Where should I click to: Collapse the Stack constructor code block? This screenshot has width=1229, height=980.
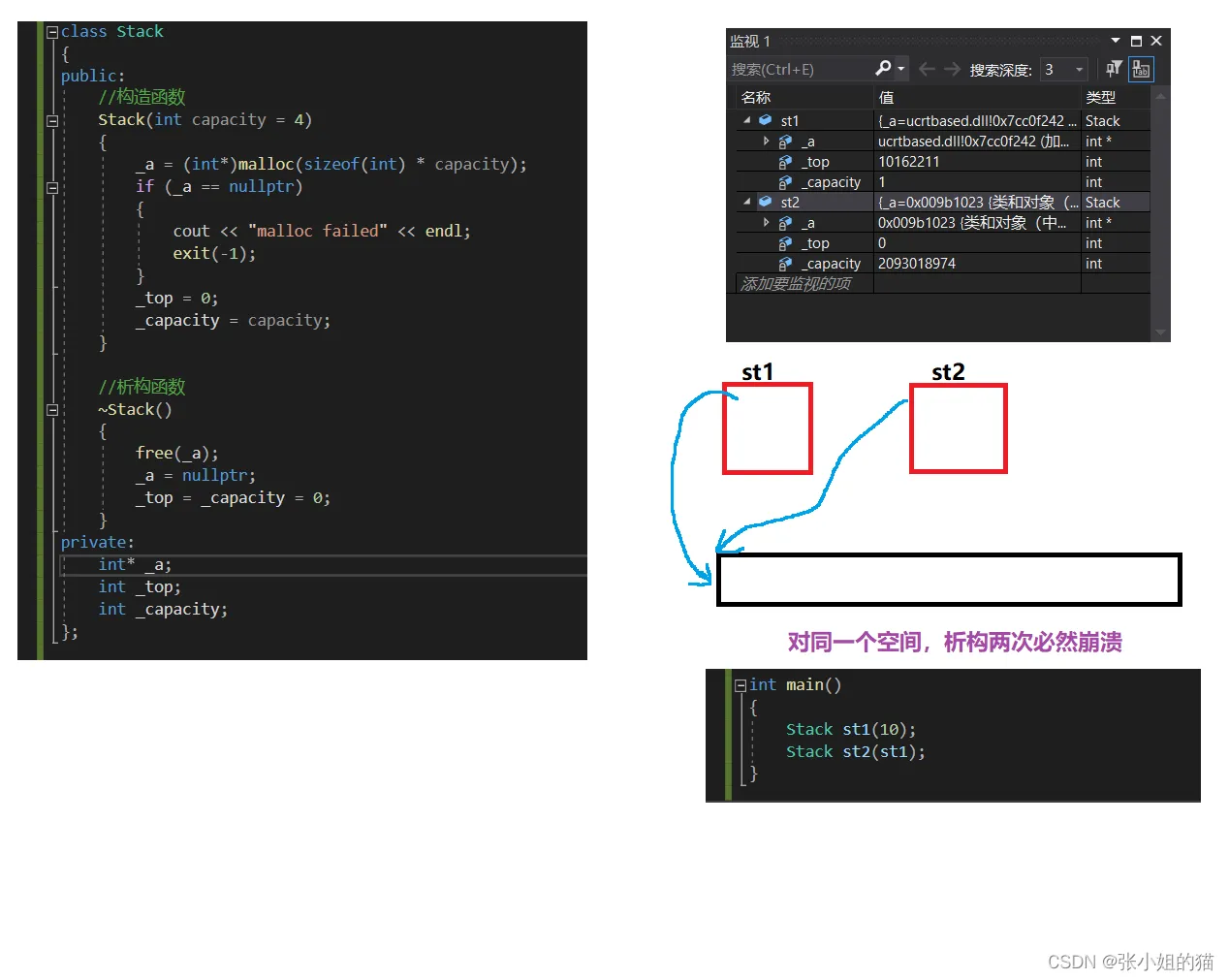click(x=52, y=121)
